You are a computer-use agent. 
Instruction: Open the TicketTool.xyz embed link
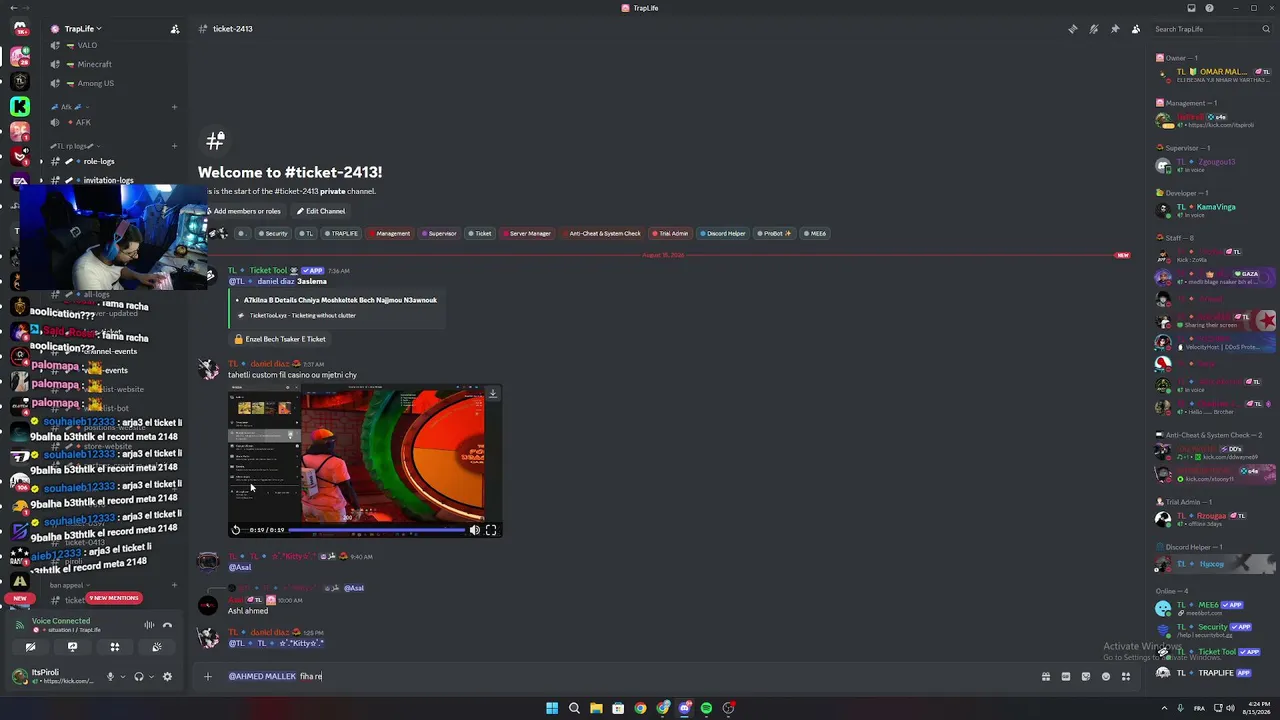pos(302,315)
